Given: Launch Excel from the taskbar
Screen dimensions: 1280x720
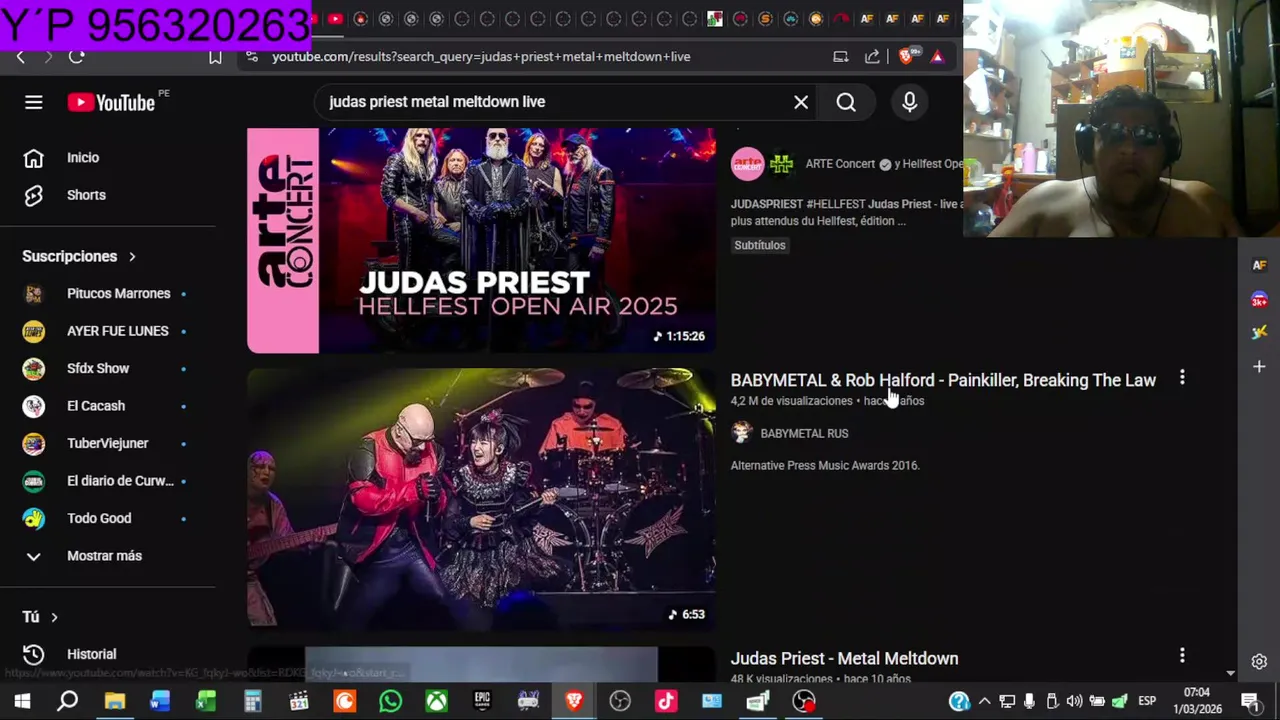Looking at the screenshot, I should coord(206,701).
